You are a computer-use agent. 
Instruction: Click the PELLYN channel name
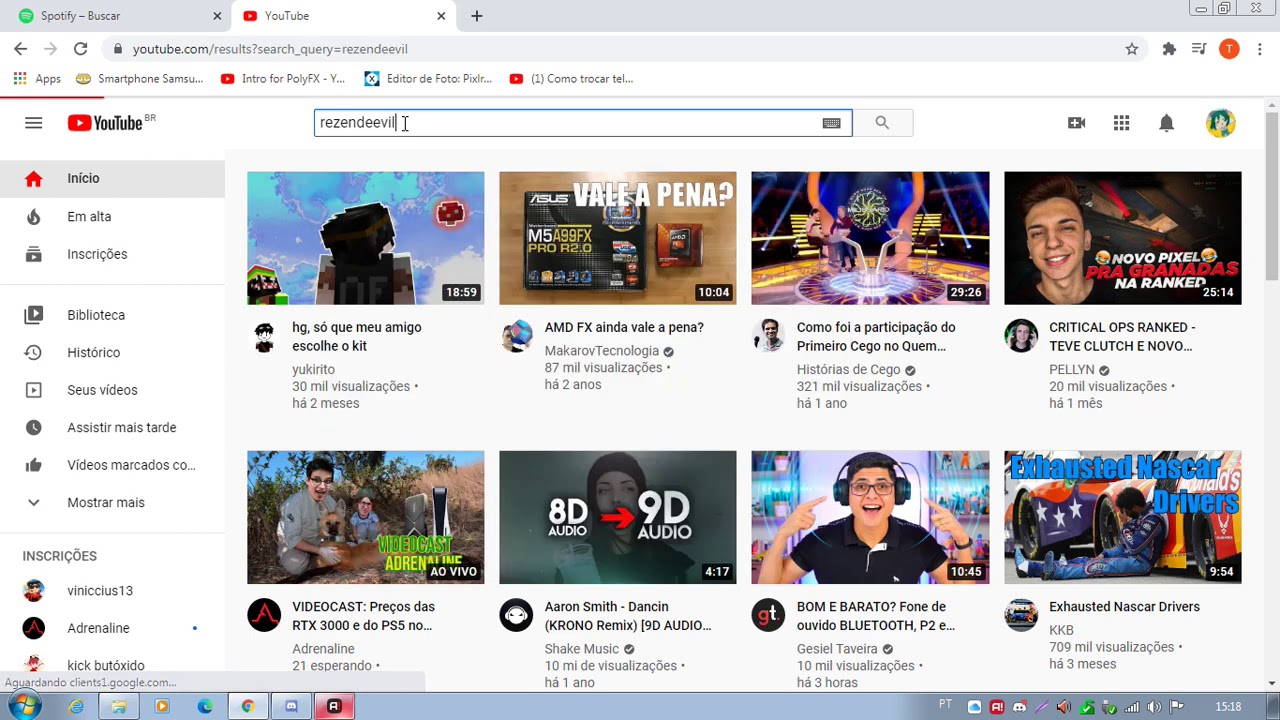pos(1071,370)
